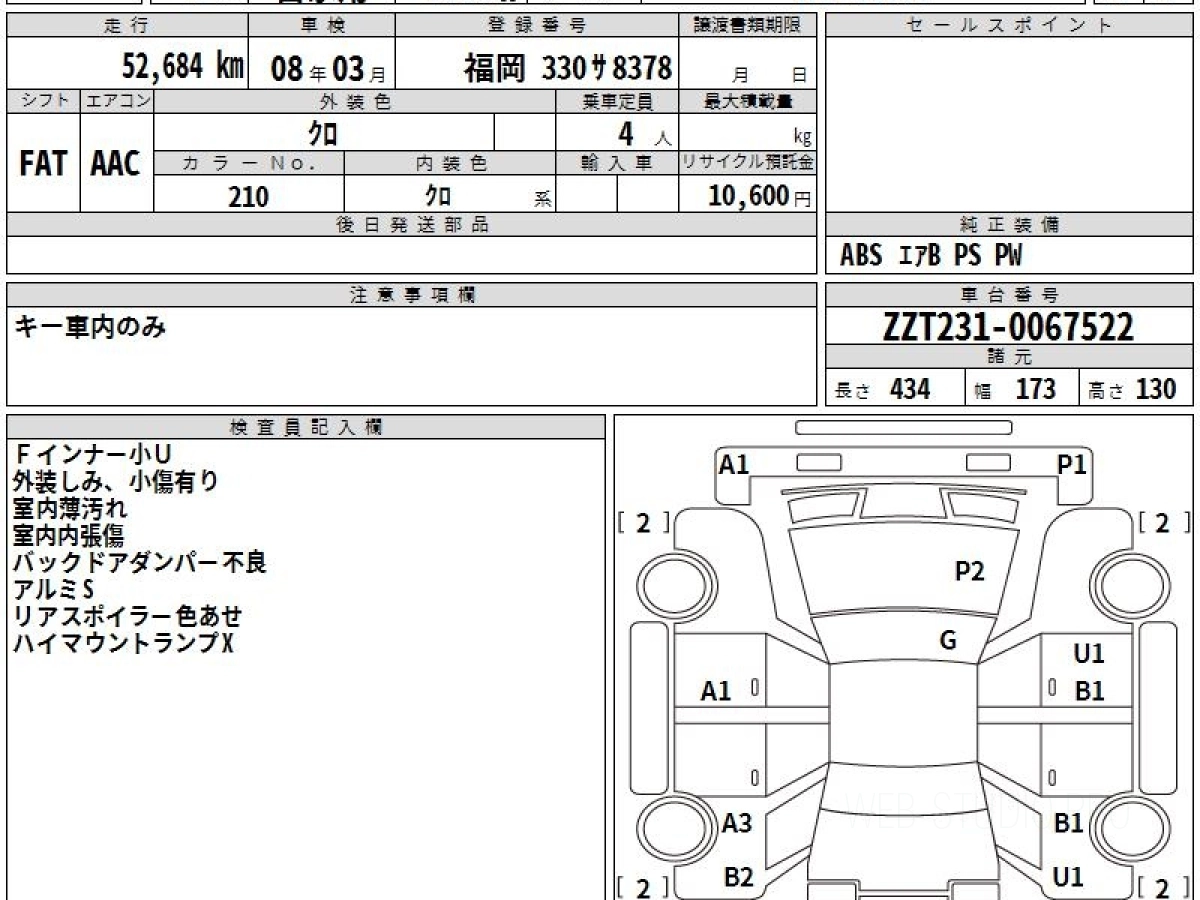Click the width value "173"
Screen dimensions: 1200x900
[1035, 389]
